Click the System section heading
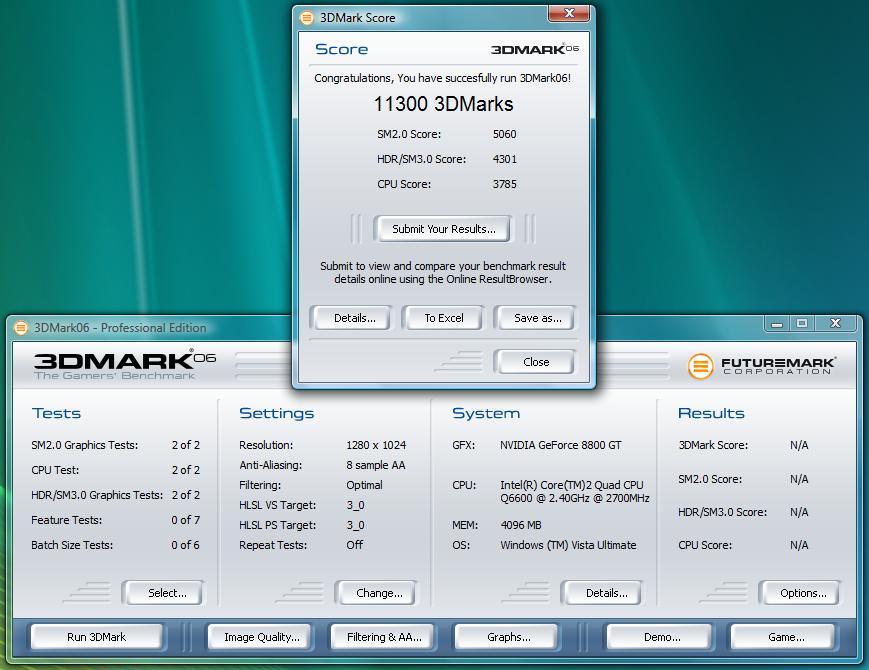Screen dimensions: 869x670 click(x=486, y=413)
